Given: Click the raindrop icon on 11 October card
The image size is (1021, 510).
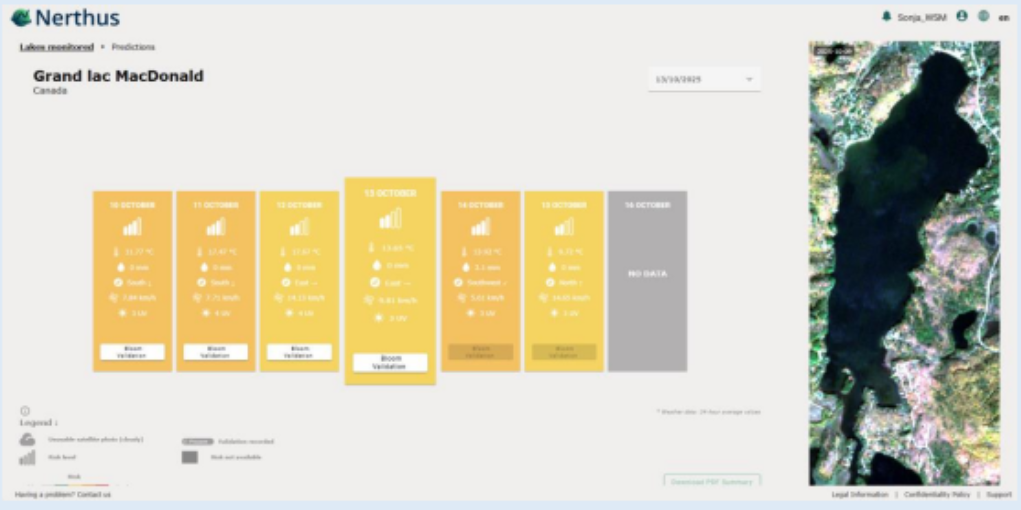Looking at the screenshot, I should (x=202, y=267).
